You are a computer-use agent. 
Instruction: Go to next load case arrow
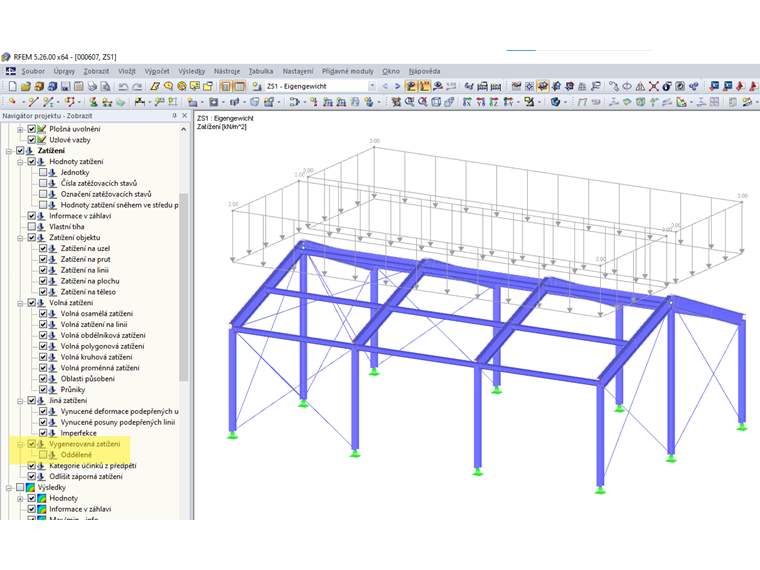pos(397,86)
